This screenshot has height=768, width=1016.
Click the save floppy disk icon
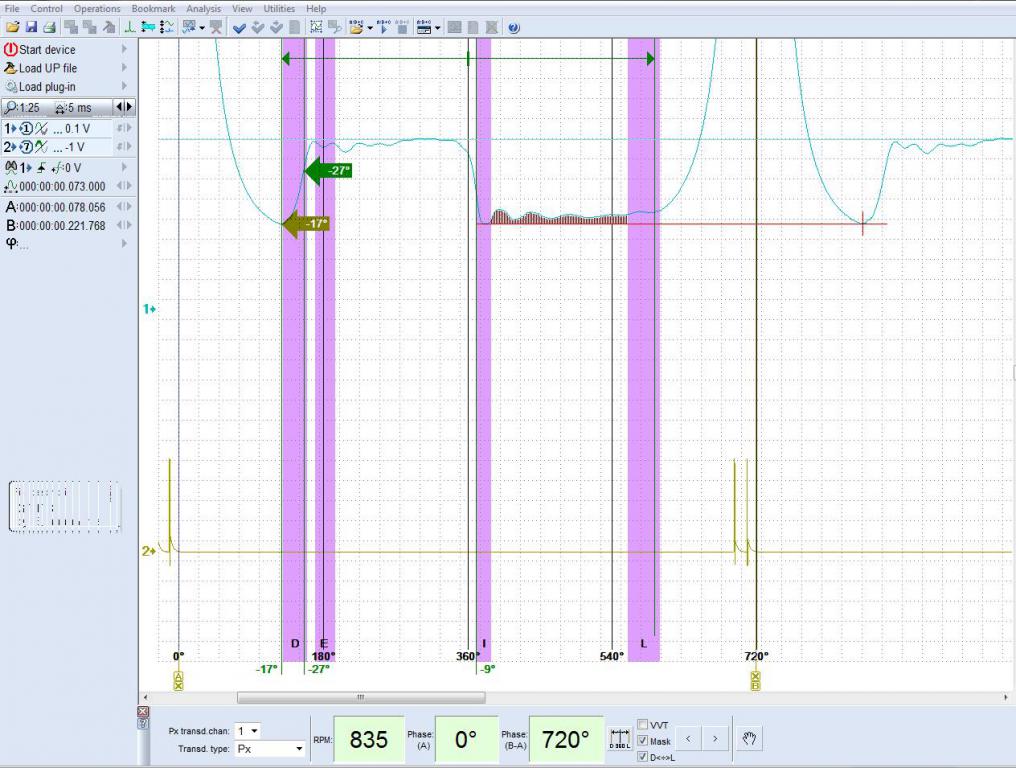[31, 28]
